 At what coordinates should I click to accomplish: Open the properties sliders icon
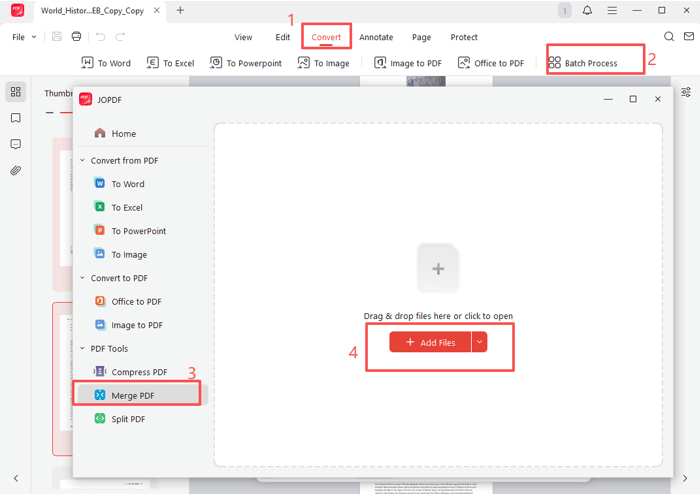click(686, 92)
